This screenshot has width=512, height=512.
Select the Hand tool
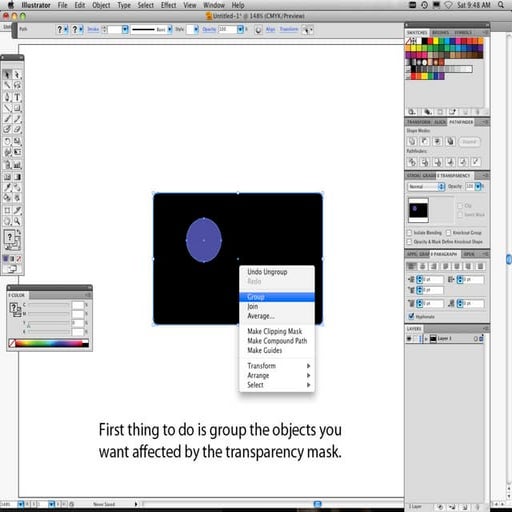[x=7, y=221]
